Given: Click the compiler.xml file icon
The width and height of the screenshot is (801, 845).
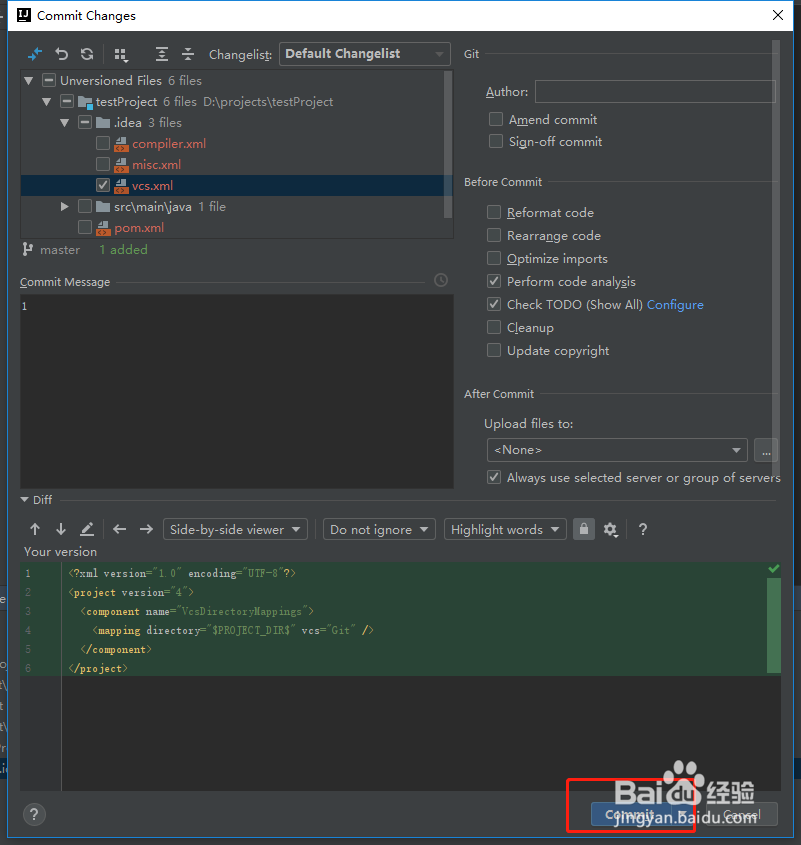Looking at the screenshot, I should coord(121,144).
